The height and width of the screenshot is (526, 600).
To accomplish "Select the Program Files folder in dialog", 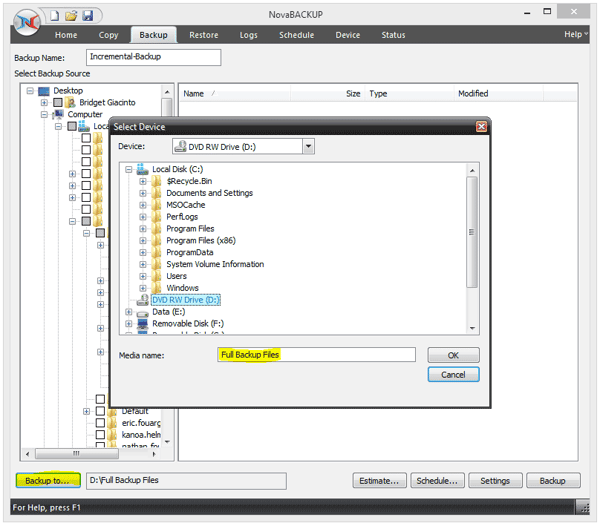I will pyautogui.click(x=190, y=229).
